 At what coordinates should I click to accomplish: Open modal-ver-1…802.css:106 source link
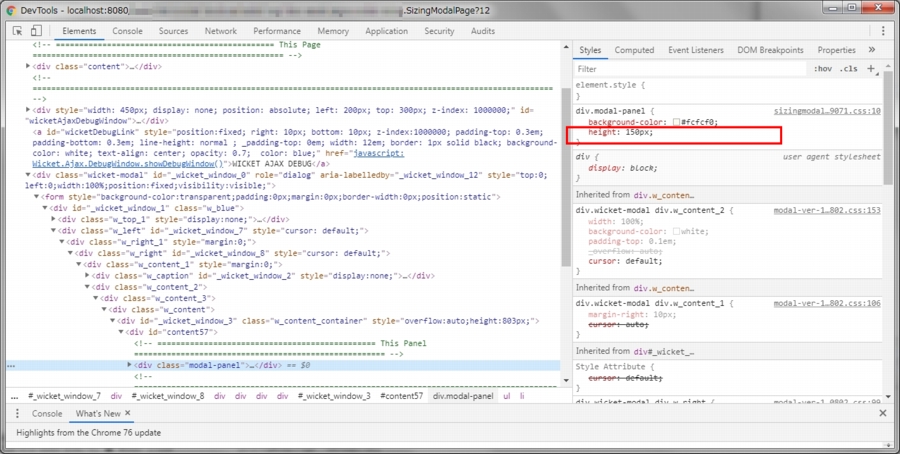tap(827, 303)
